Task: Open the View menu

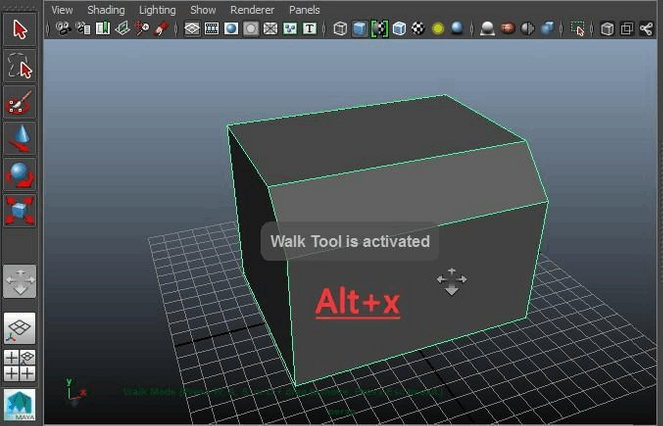Action: coord(62,10)
